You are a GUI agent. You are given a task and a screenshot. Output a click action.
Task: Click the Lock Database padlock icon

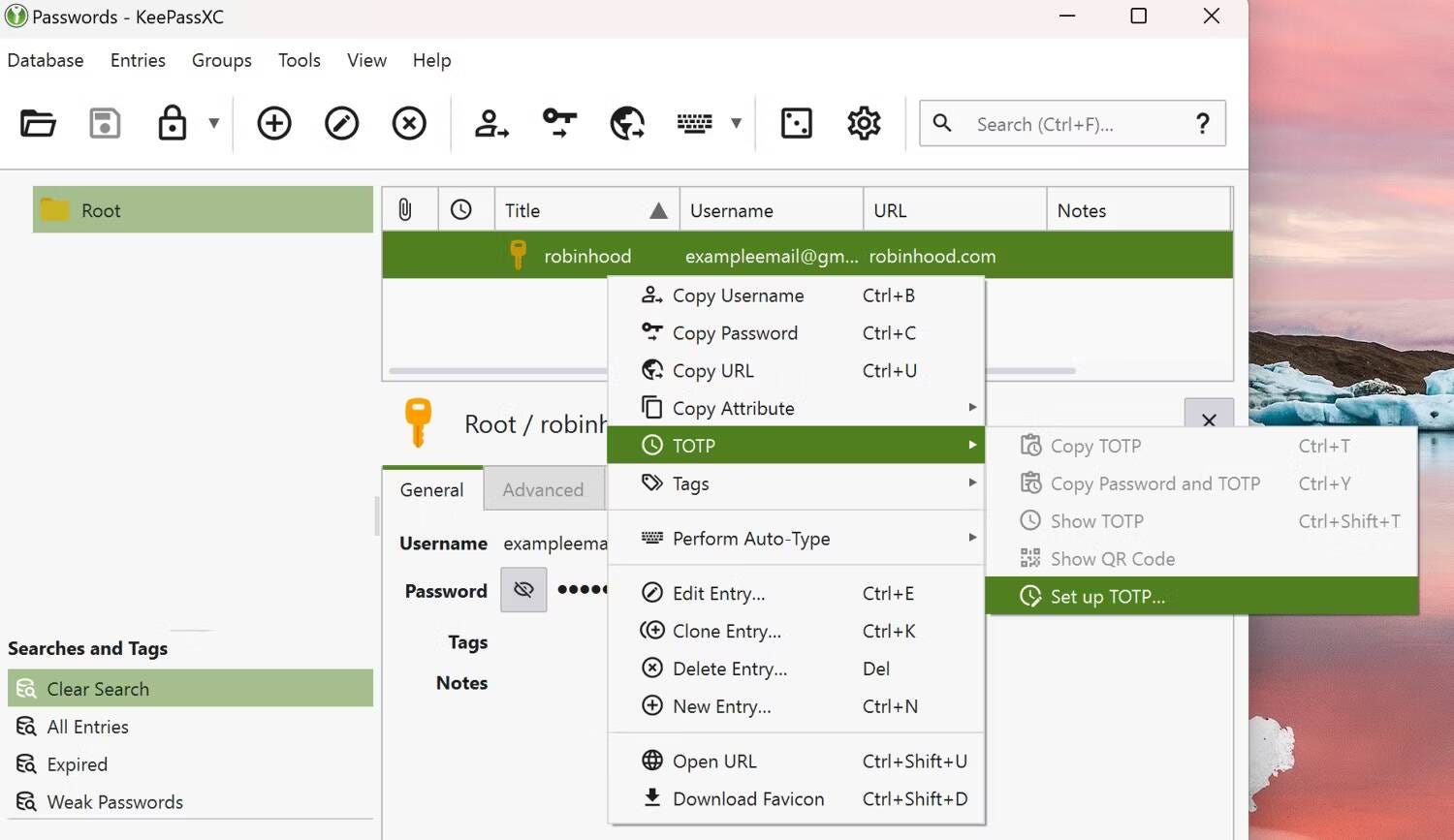(x=172, y=124)
